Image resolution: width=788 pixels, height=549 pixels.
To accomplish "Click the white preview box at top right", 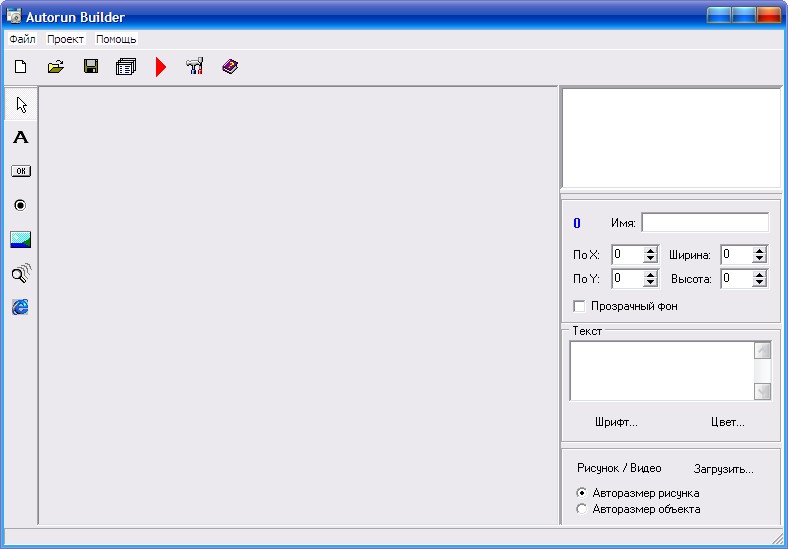I will tap(671, 138).
